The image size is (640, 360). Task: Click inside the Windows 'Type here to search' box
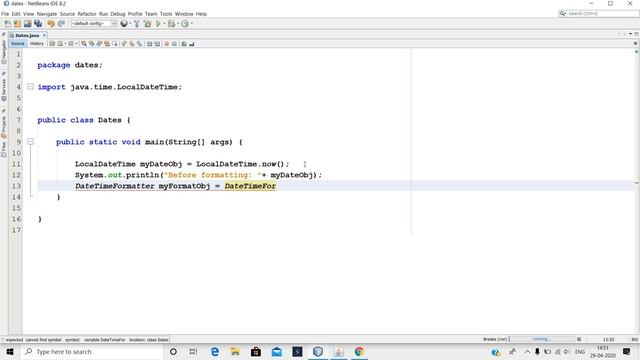point(92,351)
